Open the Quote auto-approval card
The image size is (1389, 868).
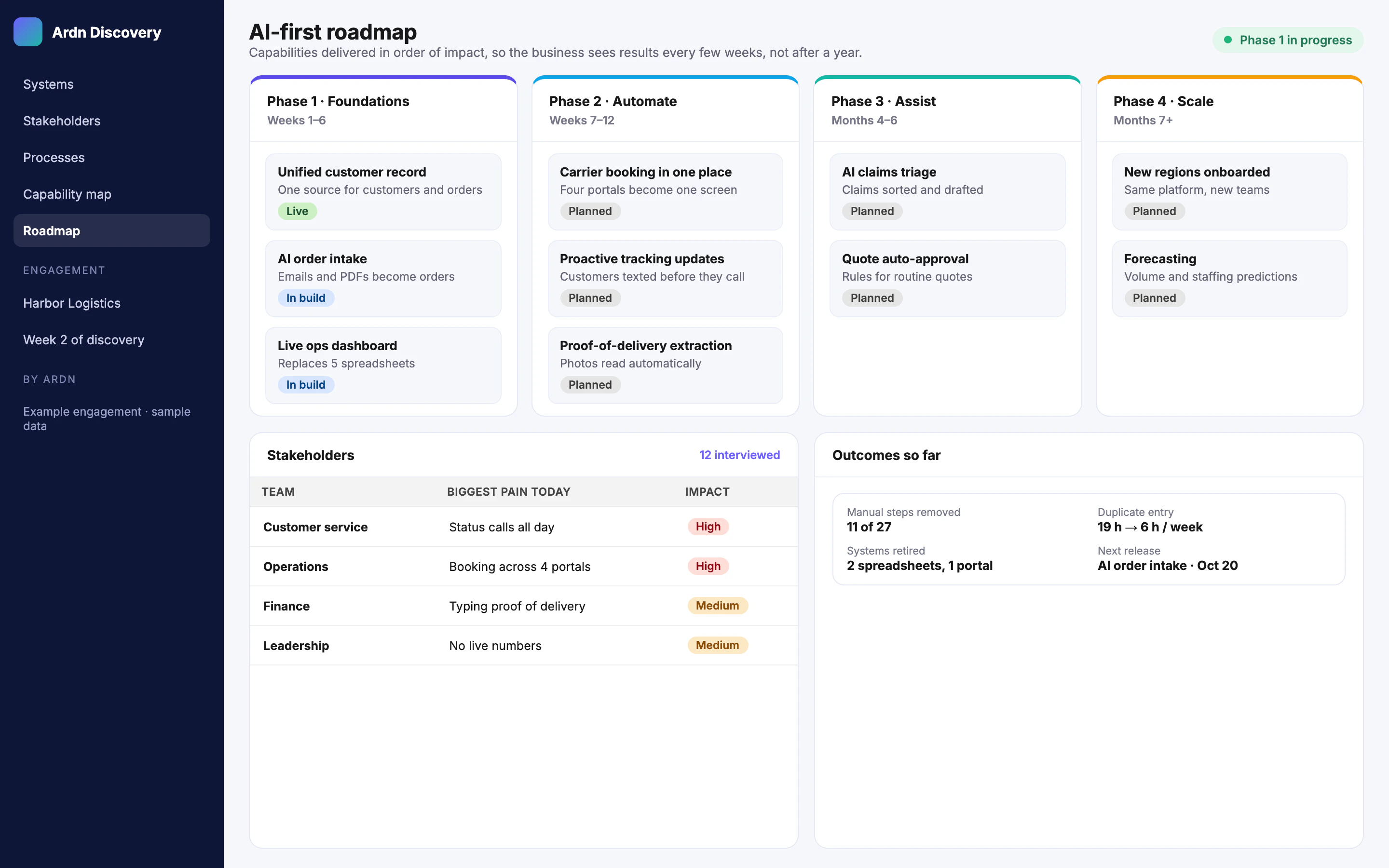coord(947,278)
